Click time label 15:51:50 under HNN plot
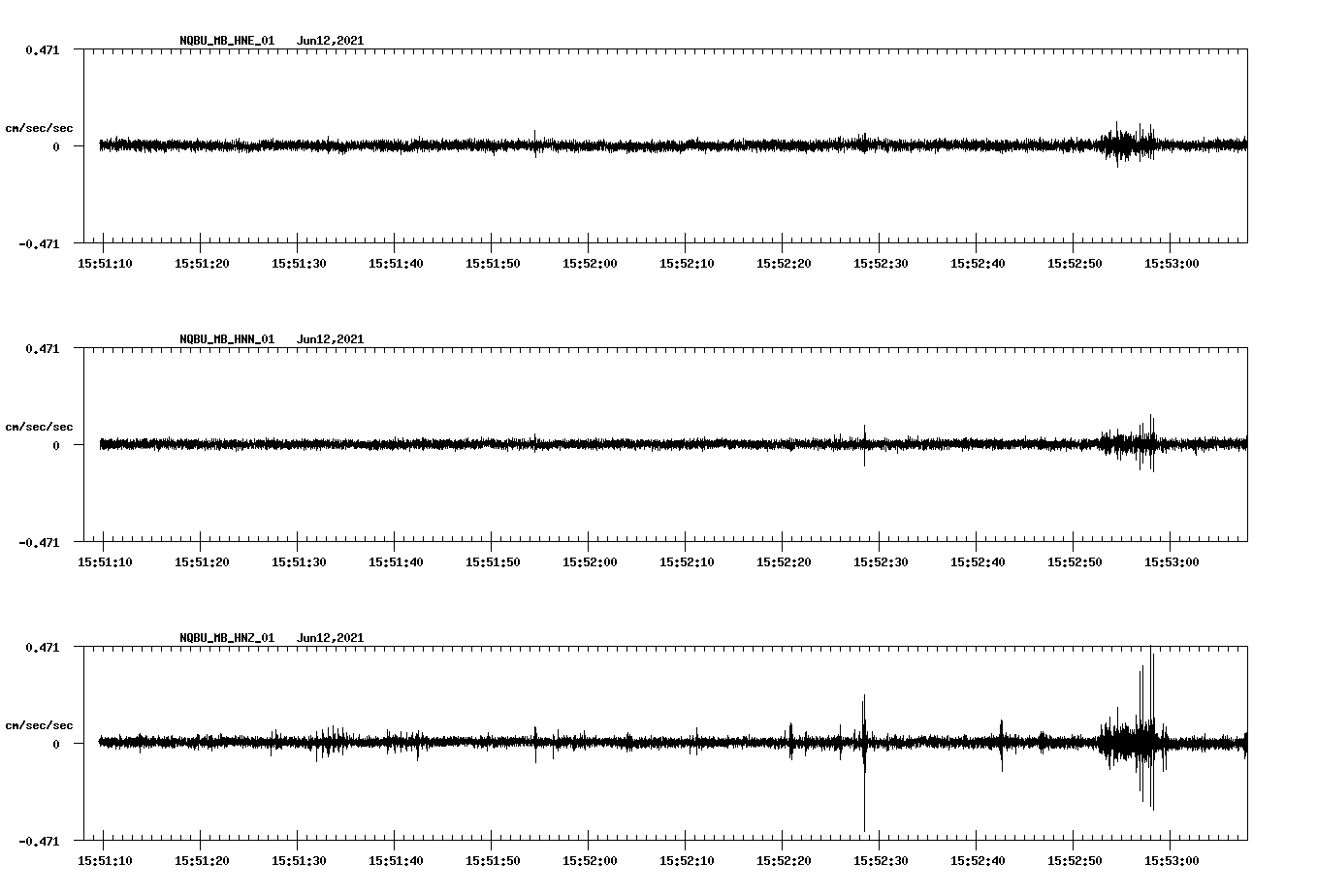1317x896 pixels. pos(493,562)
